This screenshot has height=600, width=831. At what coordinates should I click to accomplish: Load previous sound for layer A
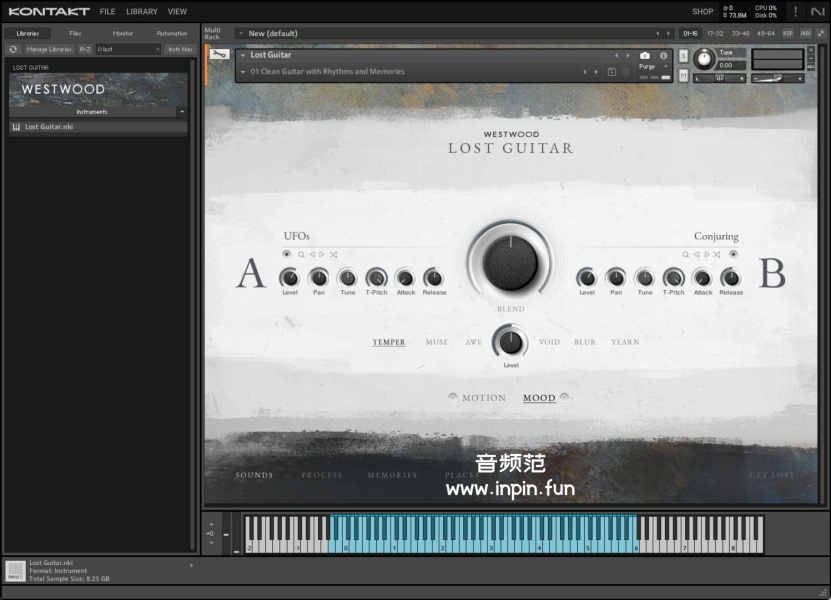click(x=312, y=254)
